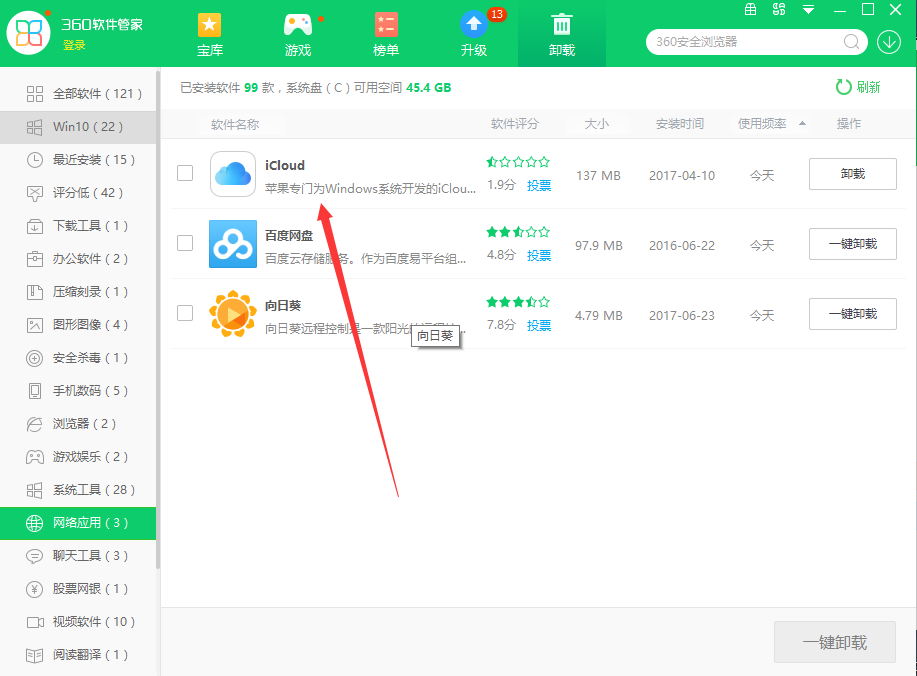Tick the 向日葵 checkbox
The width and height of the screenshot is (917, 676).
184,313
